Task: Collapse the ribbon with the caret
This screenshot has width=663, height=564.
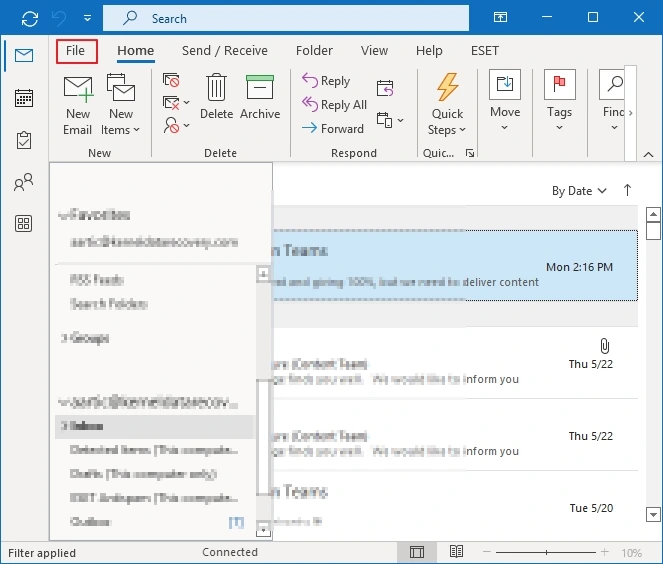Action: (x=648, y=155)
